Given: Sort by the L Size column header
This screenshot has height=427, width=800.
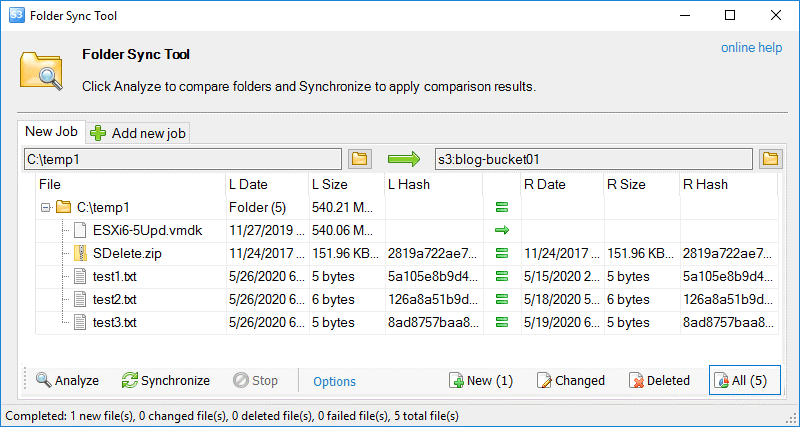Looking at the screenshot, I should coord(346,184).
